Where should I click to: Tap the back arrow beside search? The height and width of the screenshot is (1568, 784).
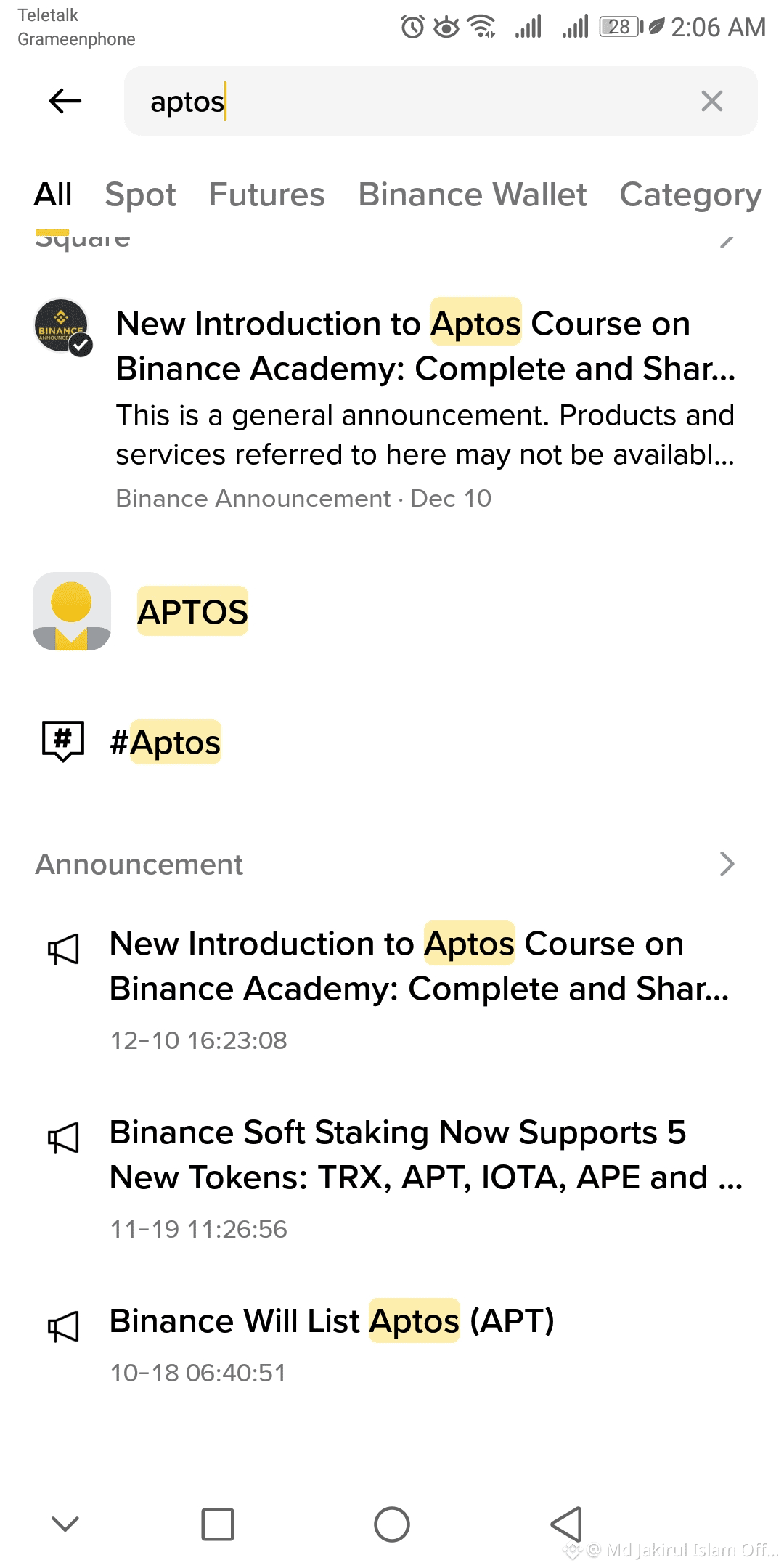(65, 101)
